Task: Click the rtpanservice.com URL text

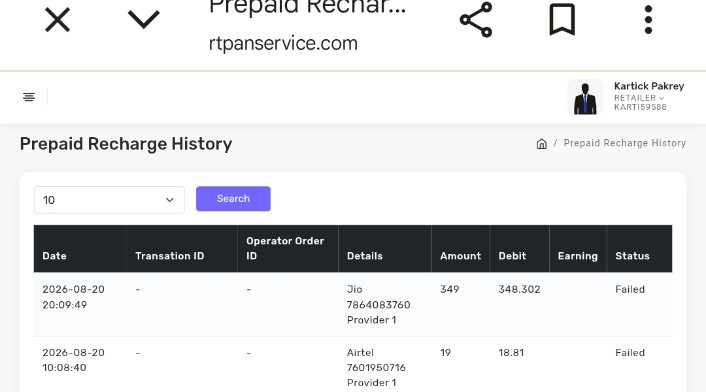Action: (283, 44)
